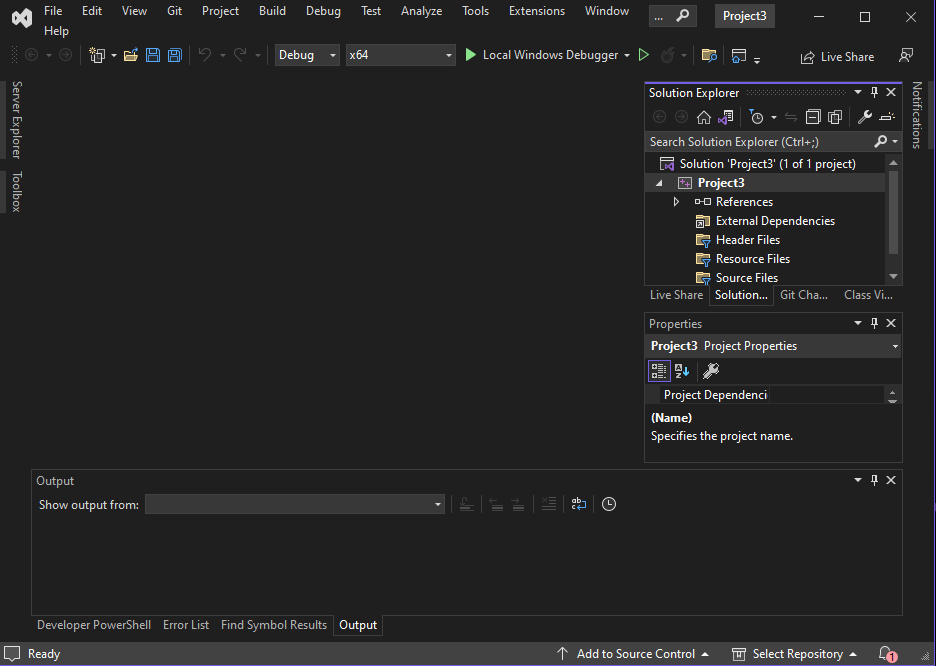Expand the References node under Project3
This screenshot has width=936, height=666.
[676, 201]
